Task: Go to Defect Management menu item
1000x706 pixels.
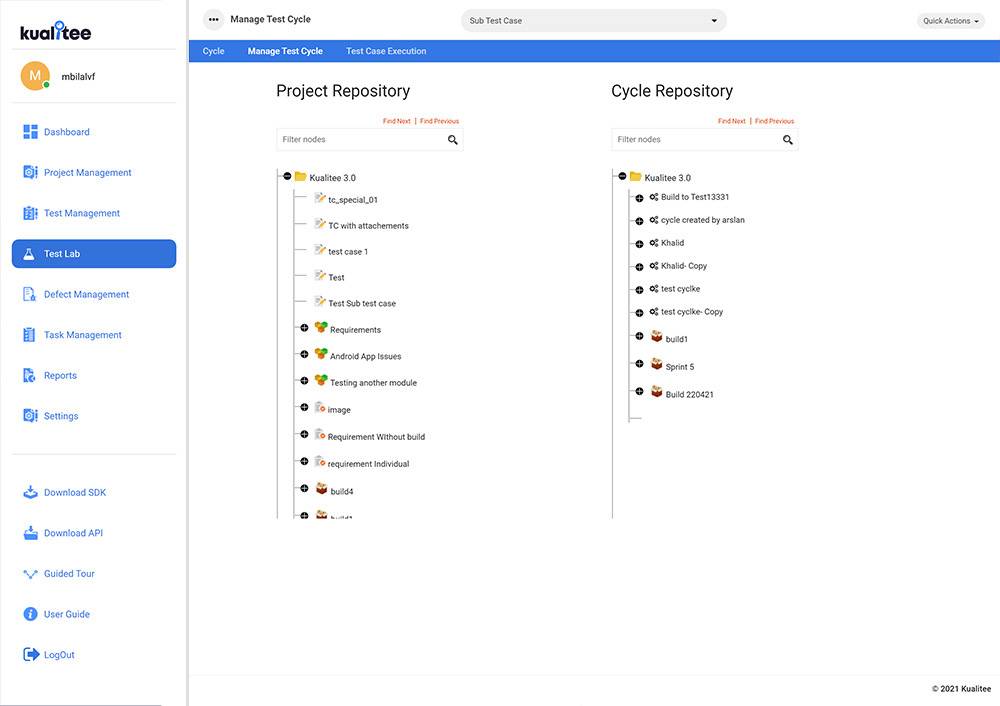Action: tap(86, 294)
